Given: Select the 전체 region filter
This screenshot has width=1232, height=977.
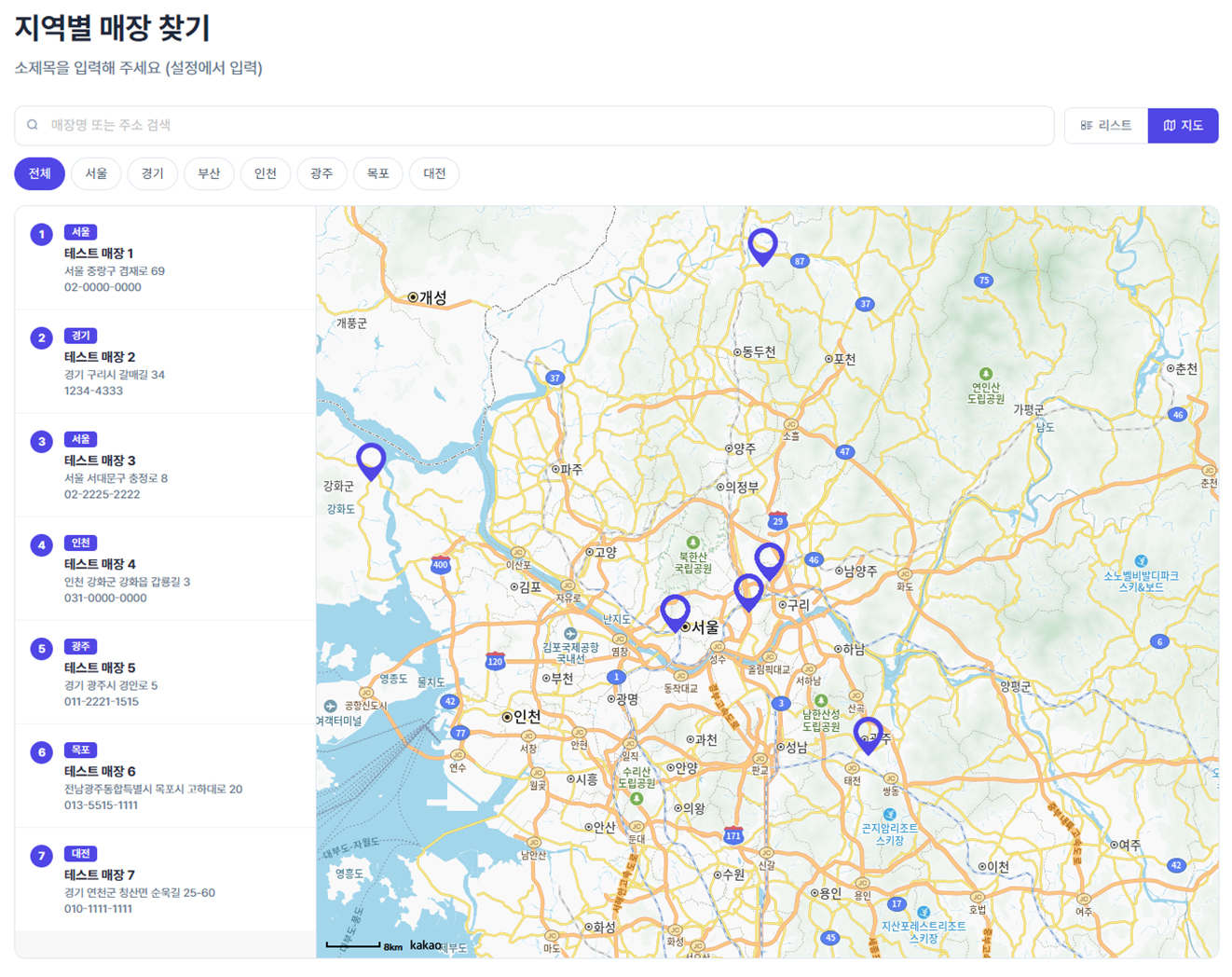Looking at the screenshot, I should tap(39, 173).
